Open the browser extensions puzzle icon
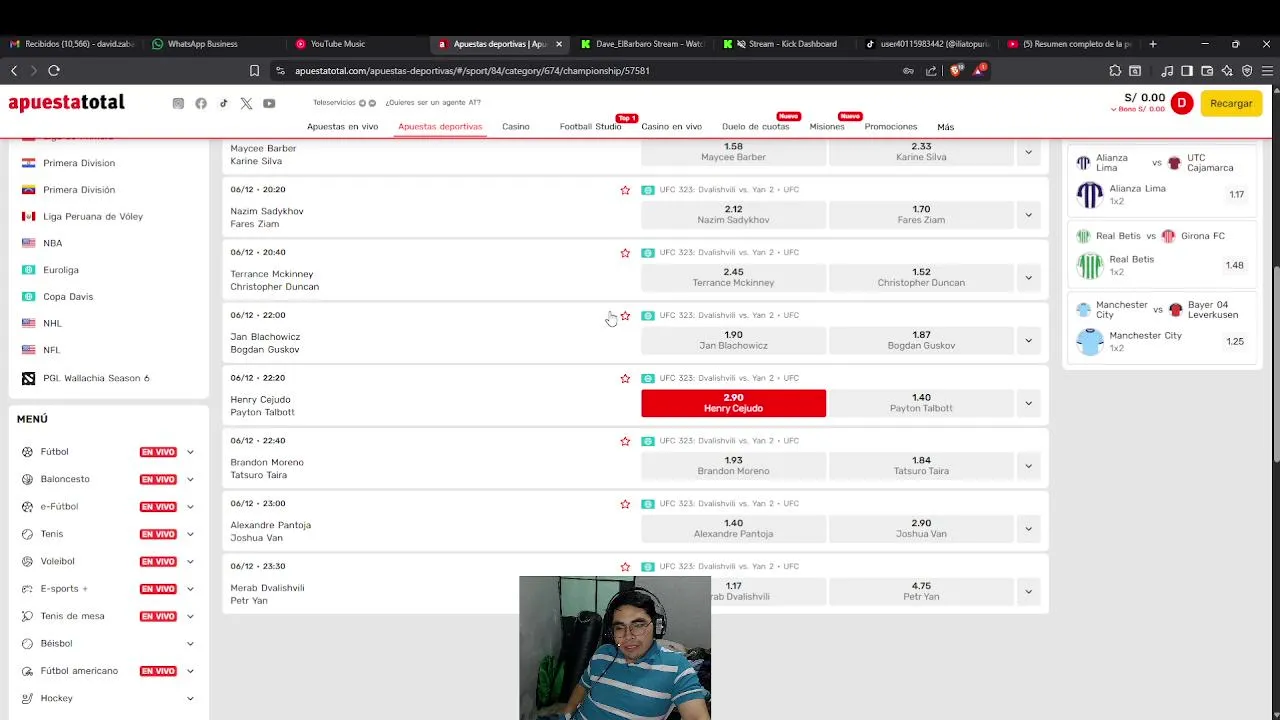The image size is (1280, 720). pyautogui.click(x=1115, y=71)
